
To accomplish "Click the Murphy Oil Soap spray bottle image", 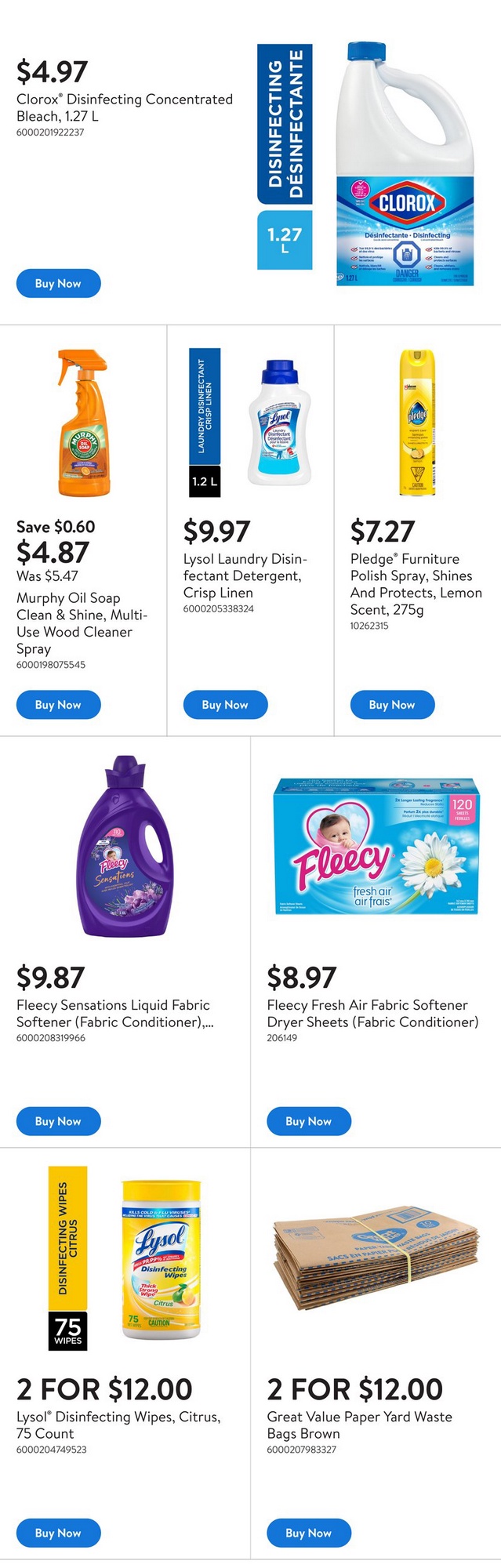I will coord(83,423).
